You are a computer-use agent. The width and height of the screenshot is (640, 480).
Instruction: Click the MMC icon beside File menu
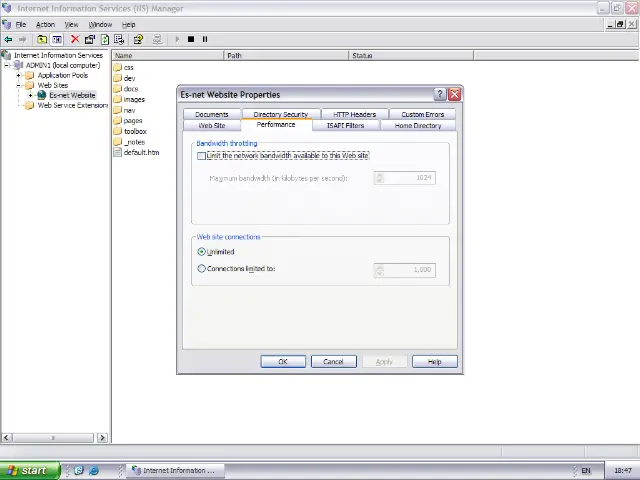(7, 24)
